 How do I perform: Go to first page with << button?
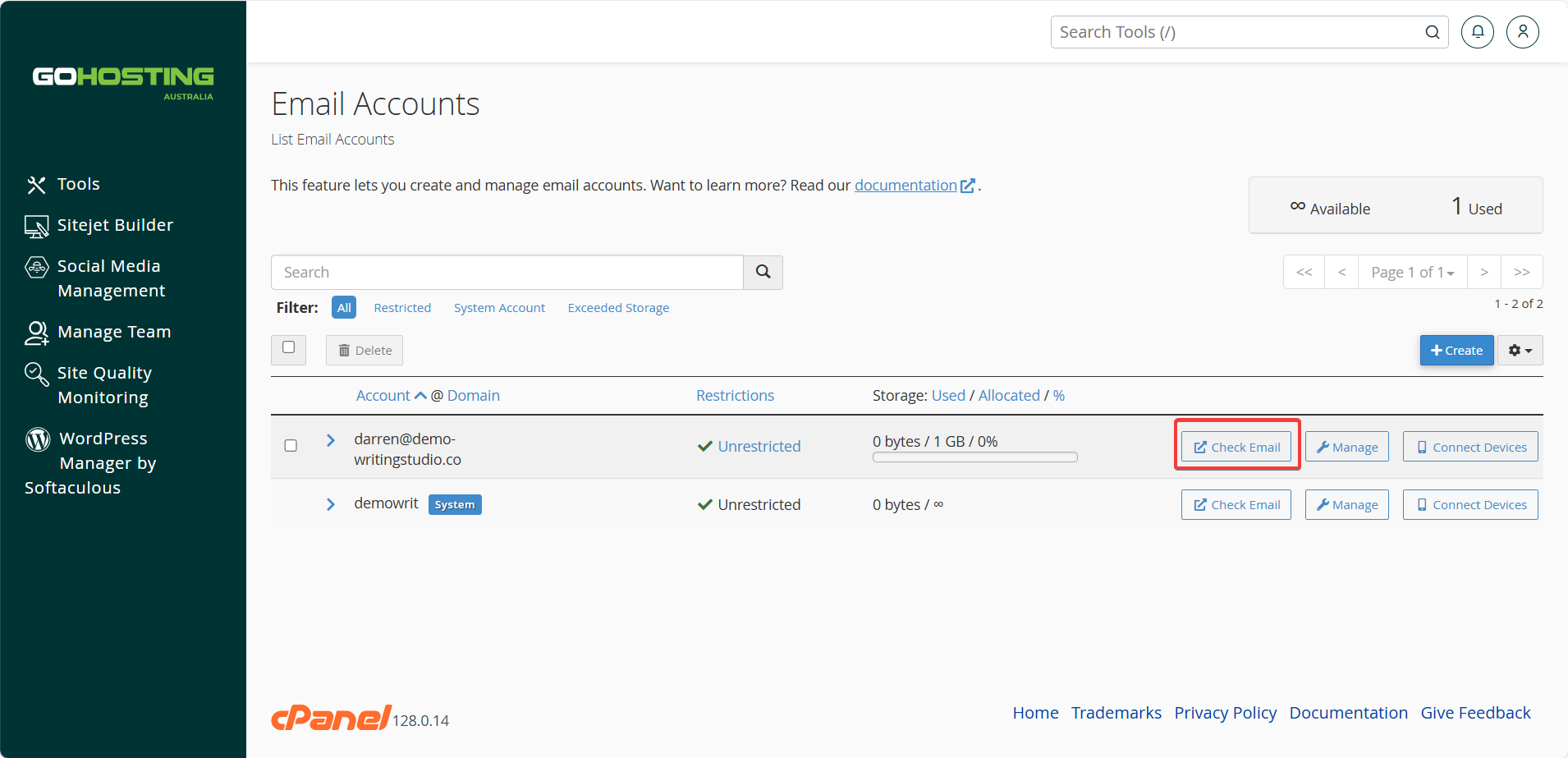(x=1304, y=273)
